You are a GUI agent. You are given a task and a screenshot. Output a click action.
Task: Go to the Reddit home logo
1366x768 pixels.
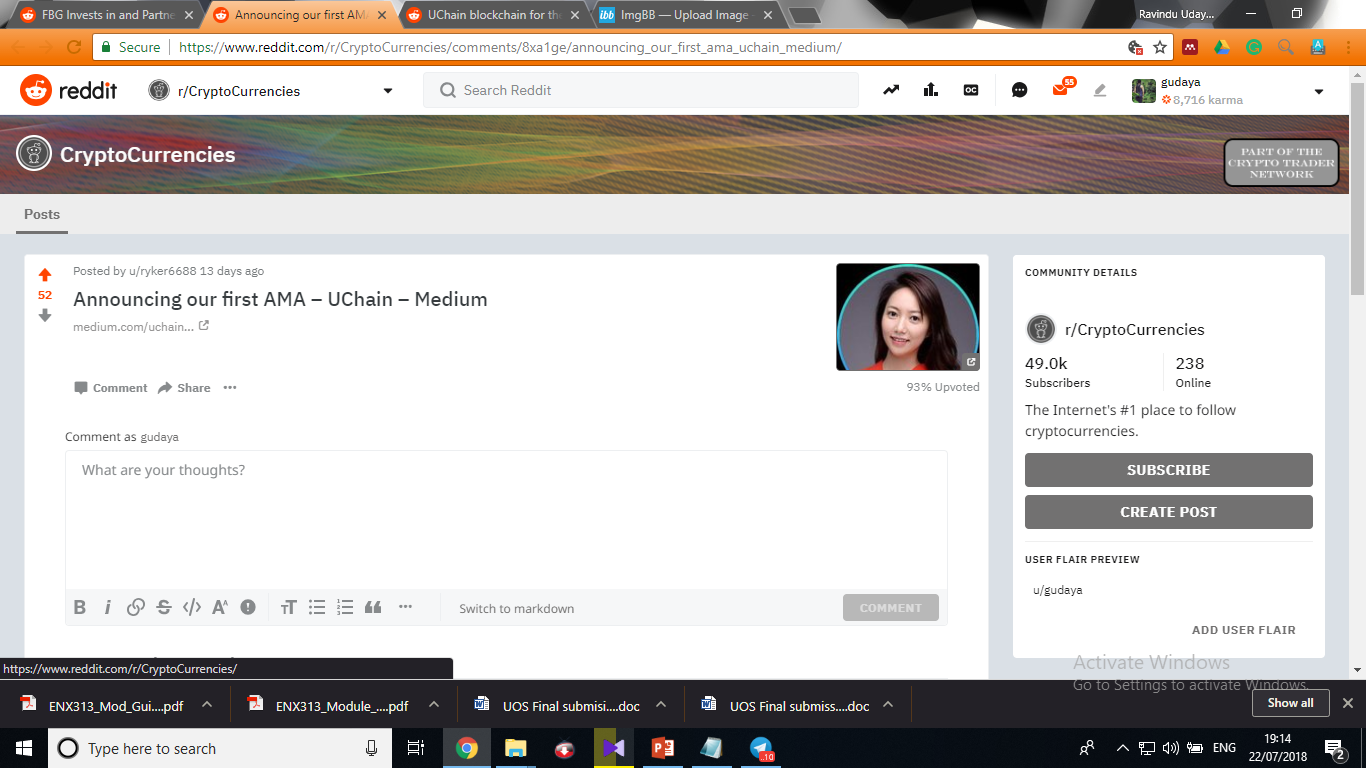point(69,90)
